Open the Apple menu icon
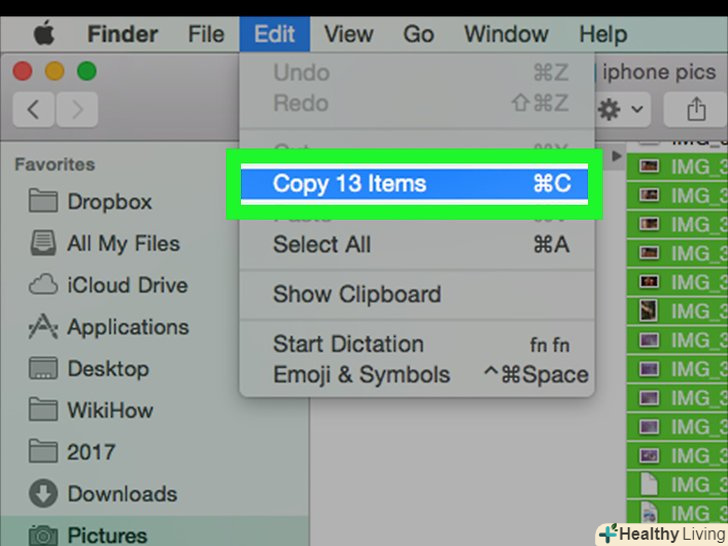Screen dimensions: 728x546 click(x=44, y=34)
